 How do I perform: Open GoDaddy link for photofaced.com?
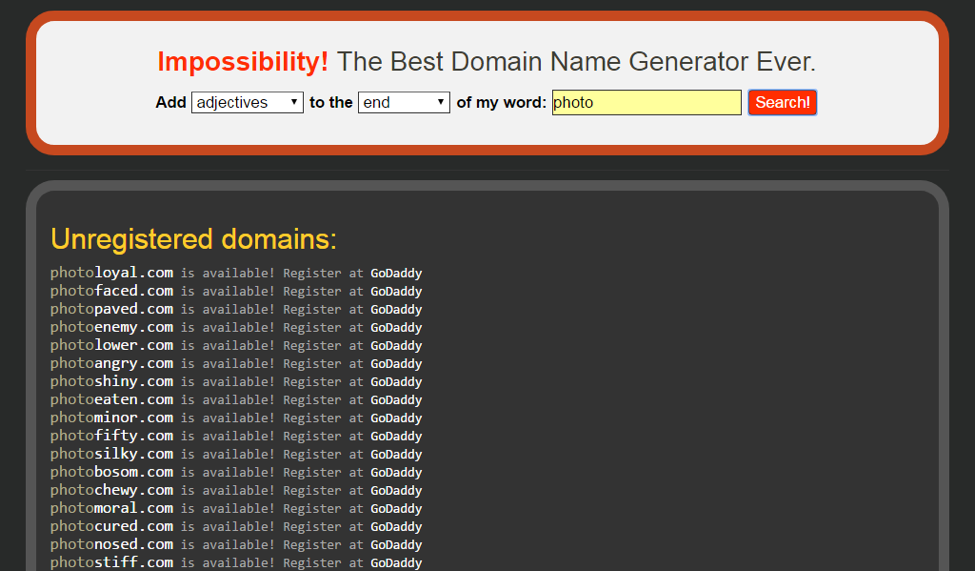point(396,291)
